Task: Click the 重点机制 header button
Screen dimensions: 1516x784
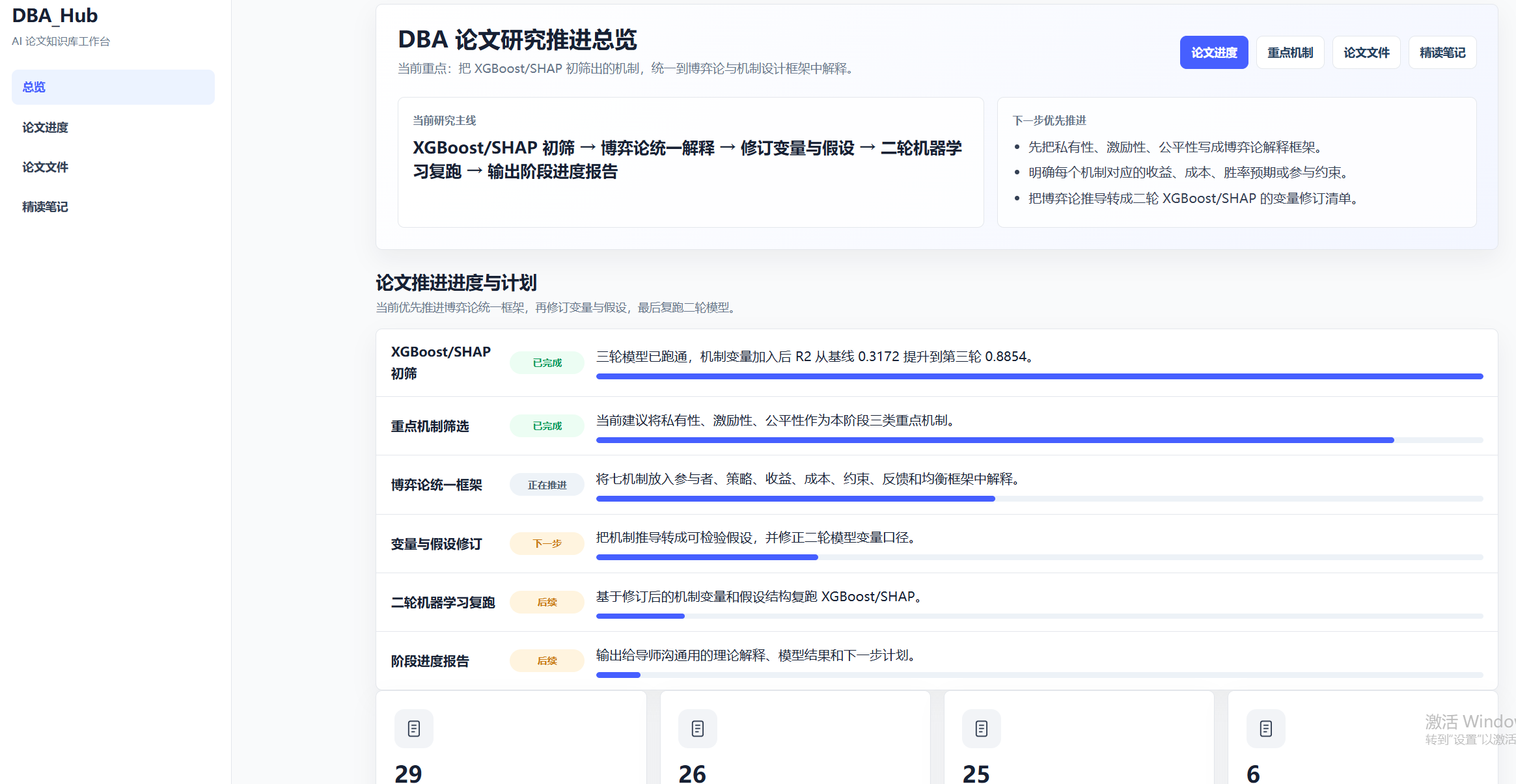Action: pyautogui.click(x=1290, y=53)
